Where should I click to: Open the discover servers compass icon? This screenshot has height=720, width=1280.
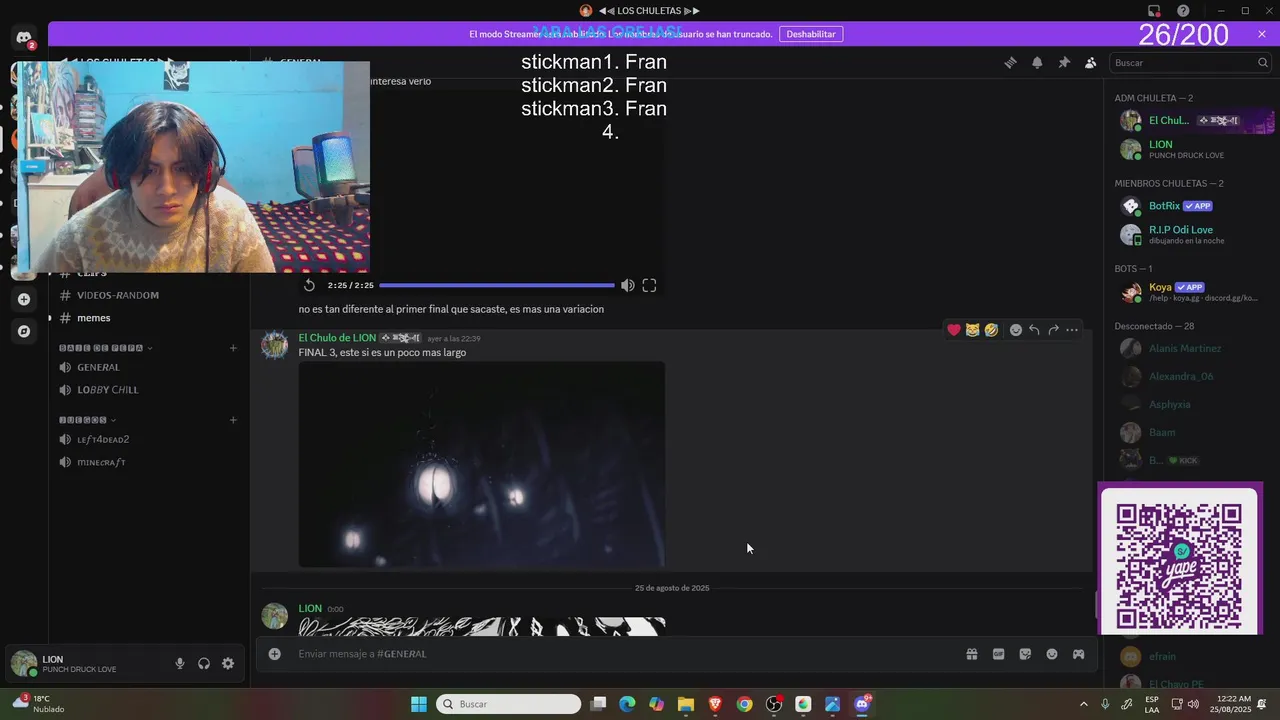coord(24,331)
